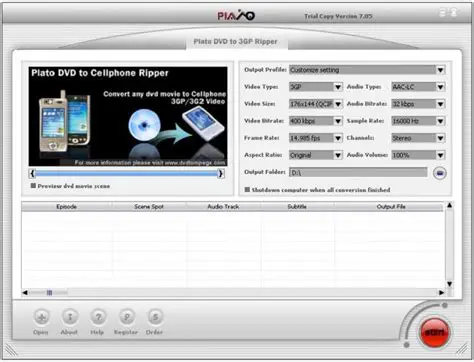Click list scroll down arrow
The height and width of the screenshot is (362, 474).
[x=449, y=284]
